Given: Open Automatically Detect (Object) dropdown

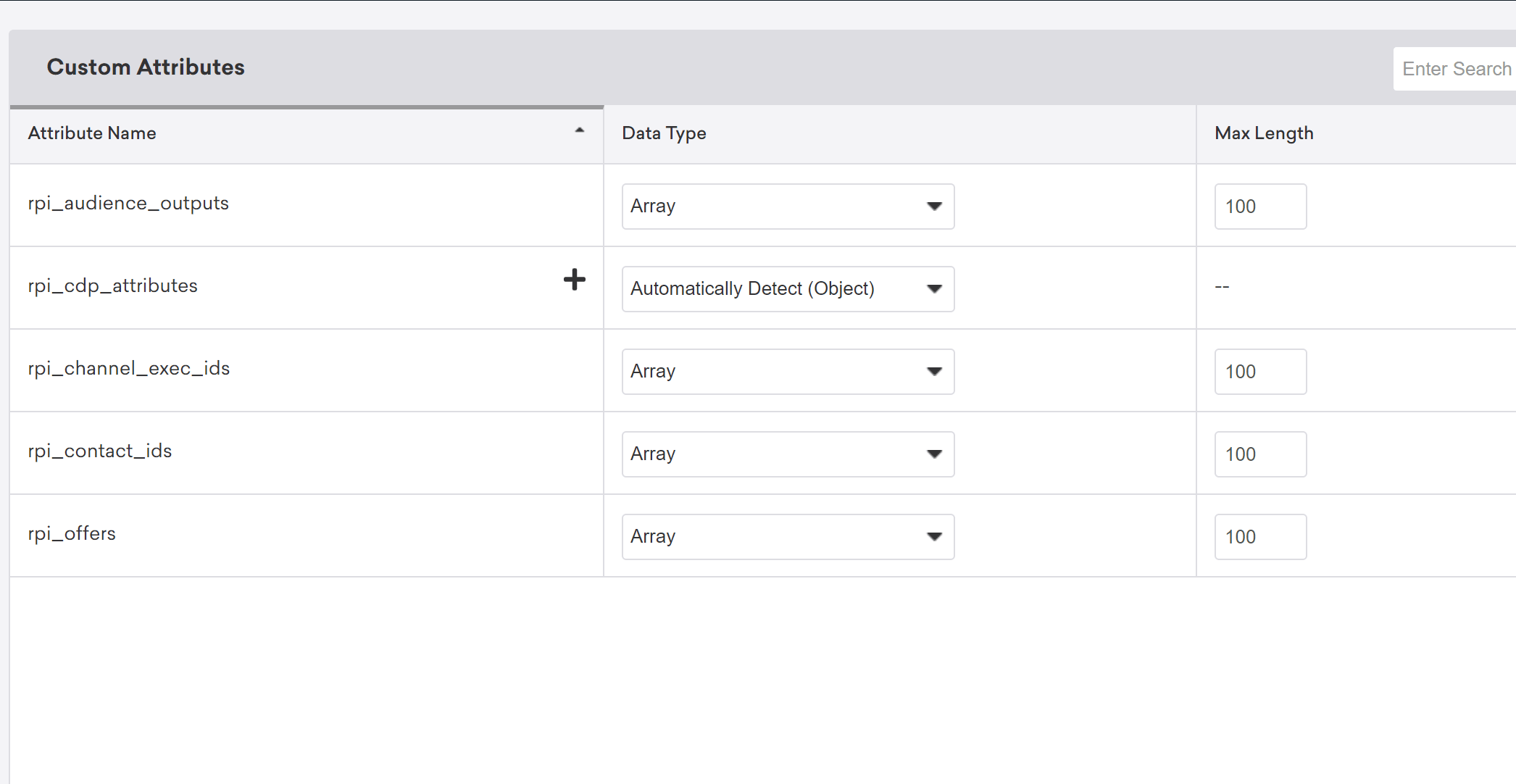Looking at the screenshot, I should (788, 289).
